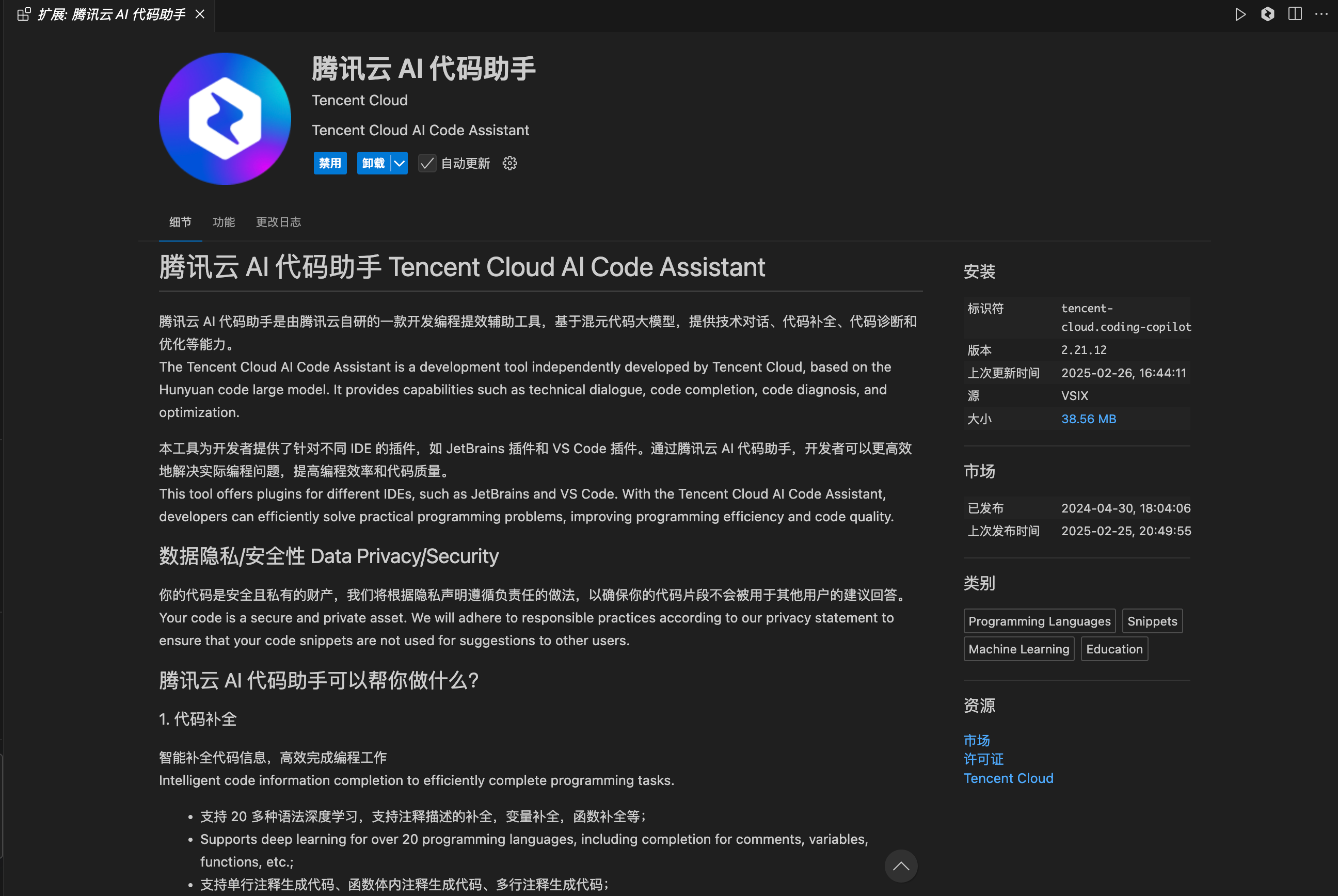Viewport: 1338px width, 896px height.
Task: Toggle the auto update checkbox
Action: point(427,164)
